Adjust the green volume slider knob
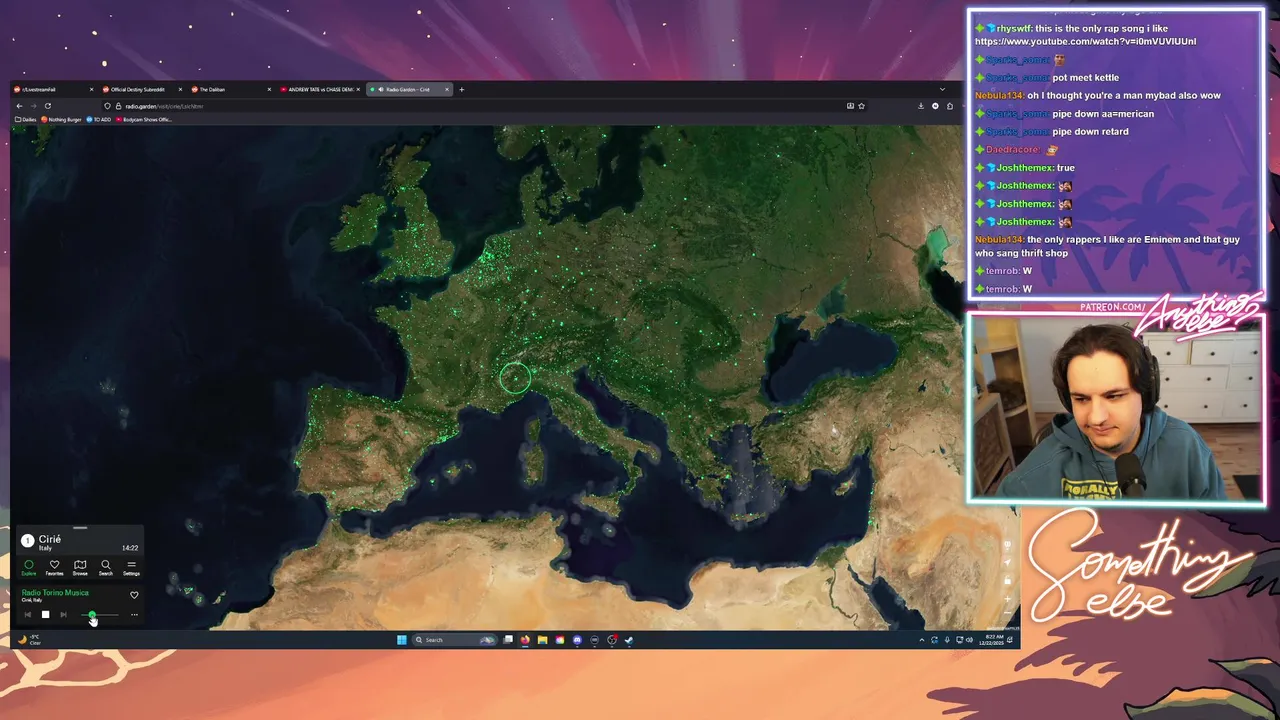Screen dimensions: 1280x720 (x=92, y=614)
